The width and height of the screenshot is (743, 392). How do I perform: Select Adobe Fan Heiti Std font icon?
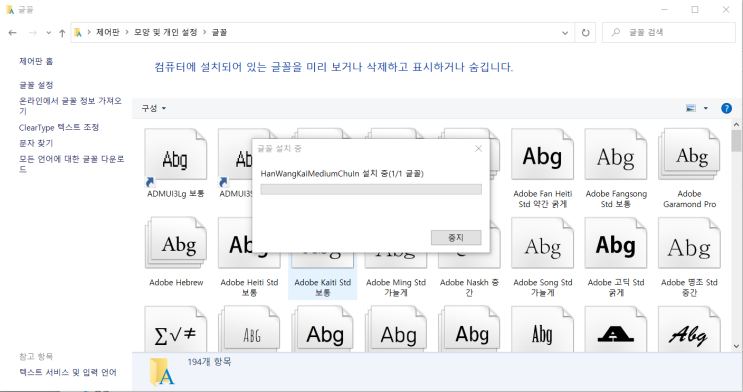(x=542, y=155)
